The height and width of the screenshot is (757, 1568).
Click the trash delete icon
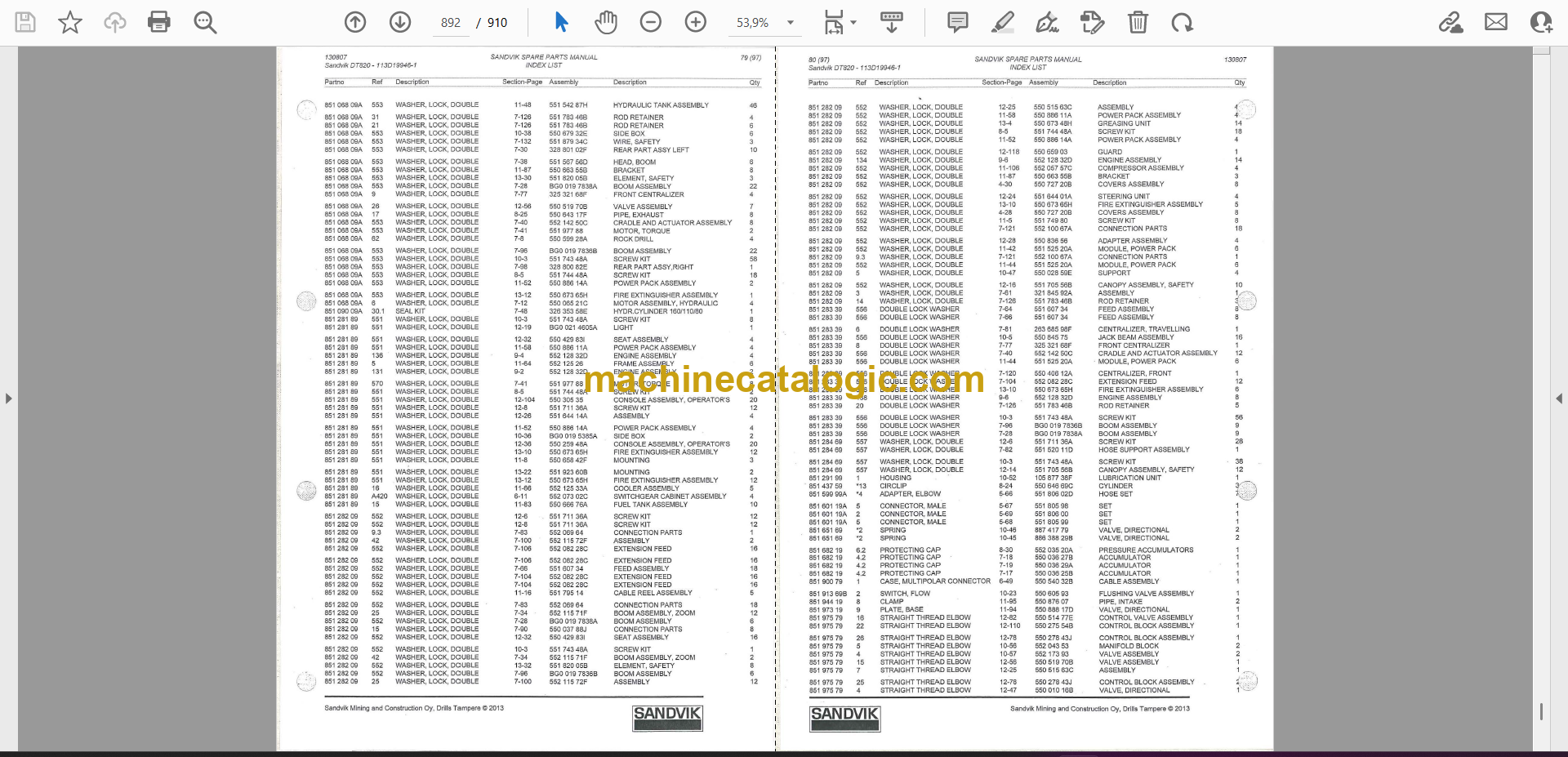1138,22
